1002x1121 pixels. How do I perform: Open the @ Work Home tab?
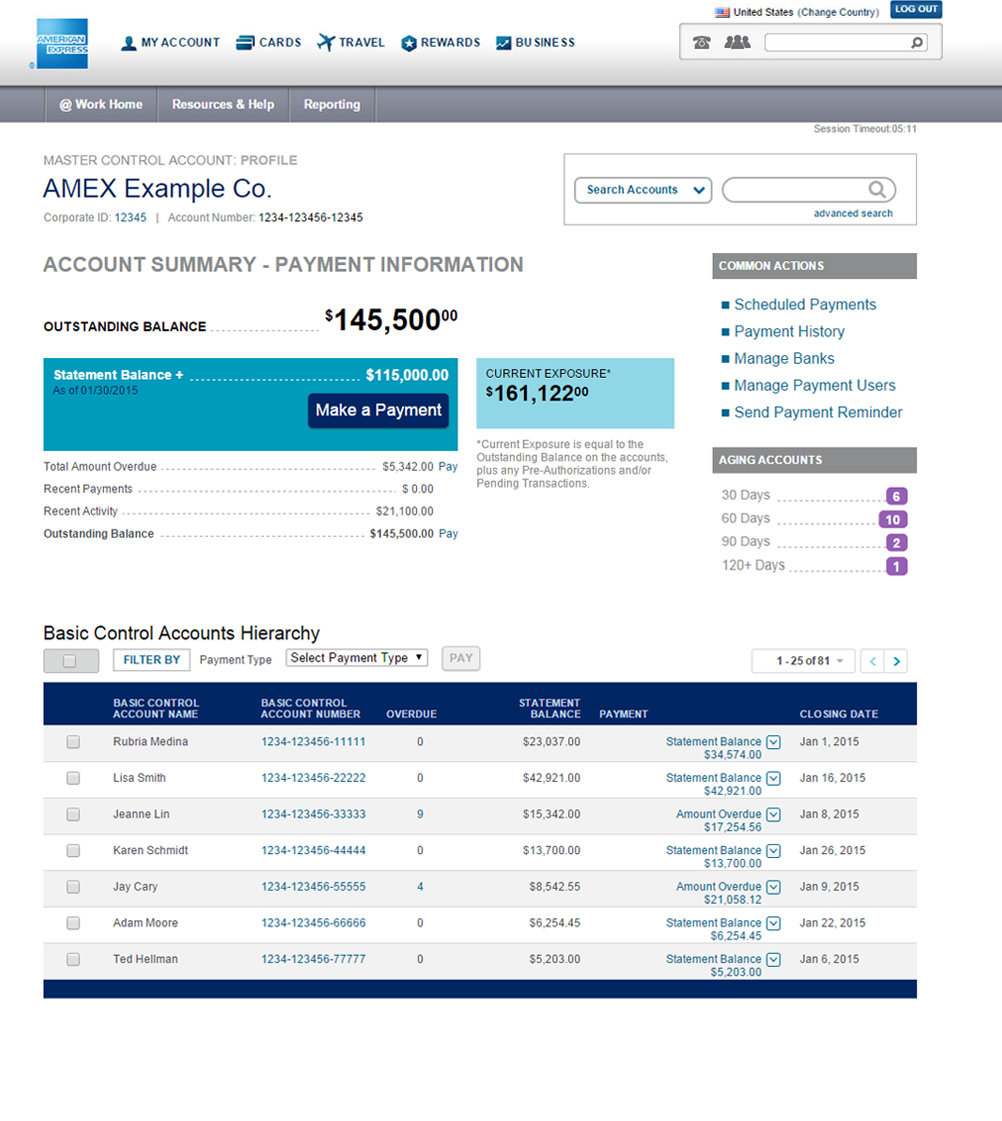tap(101, 104)
